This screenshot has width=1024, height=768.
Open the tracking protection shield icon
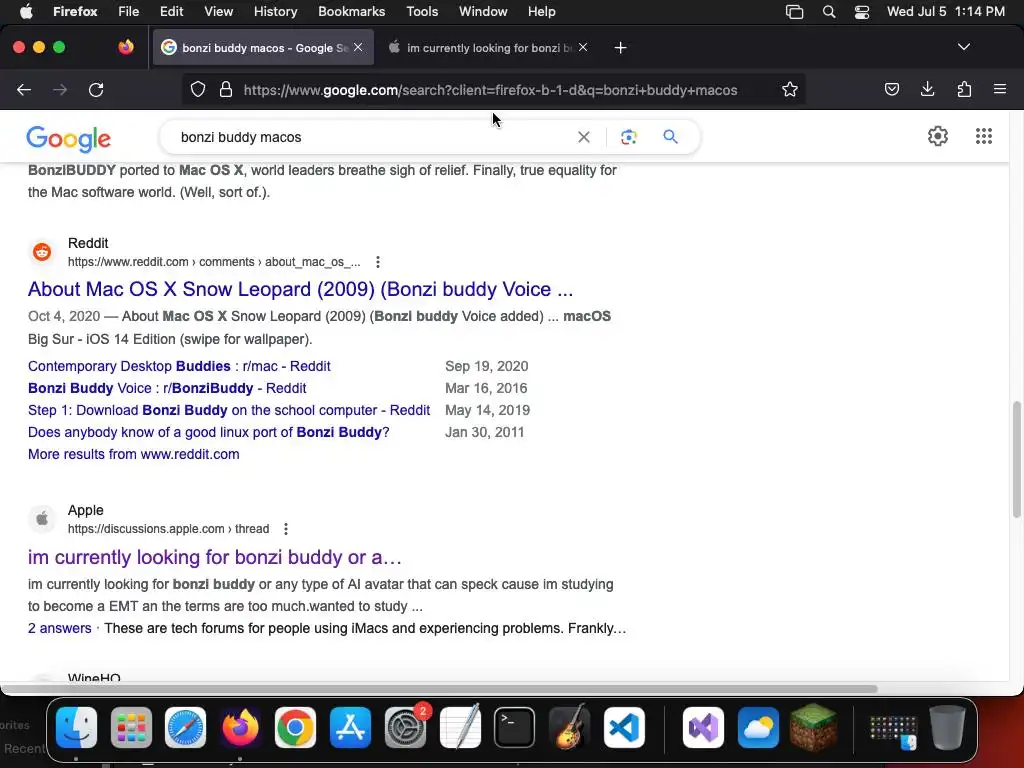[x=198, y=89]
